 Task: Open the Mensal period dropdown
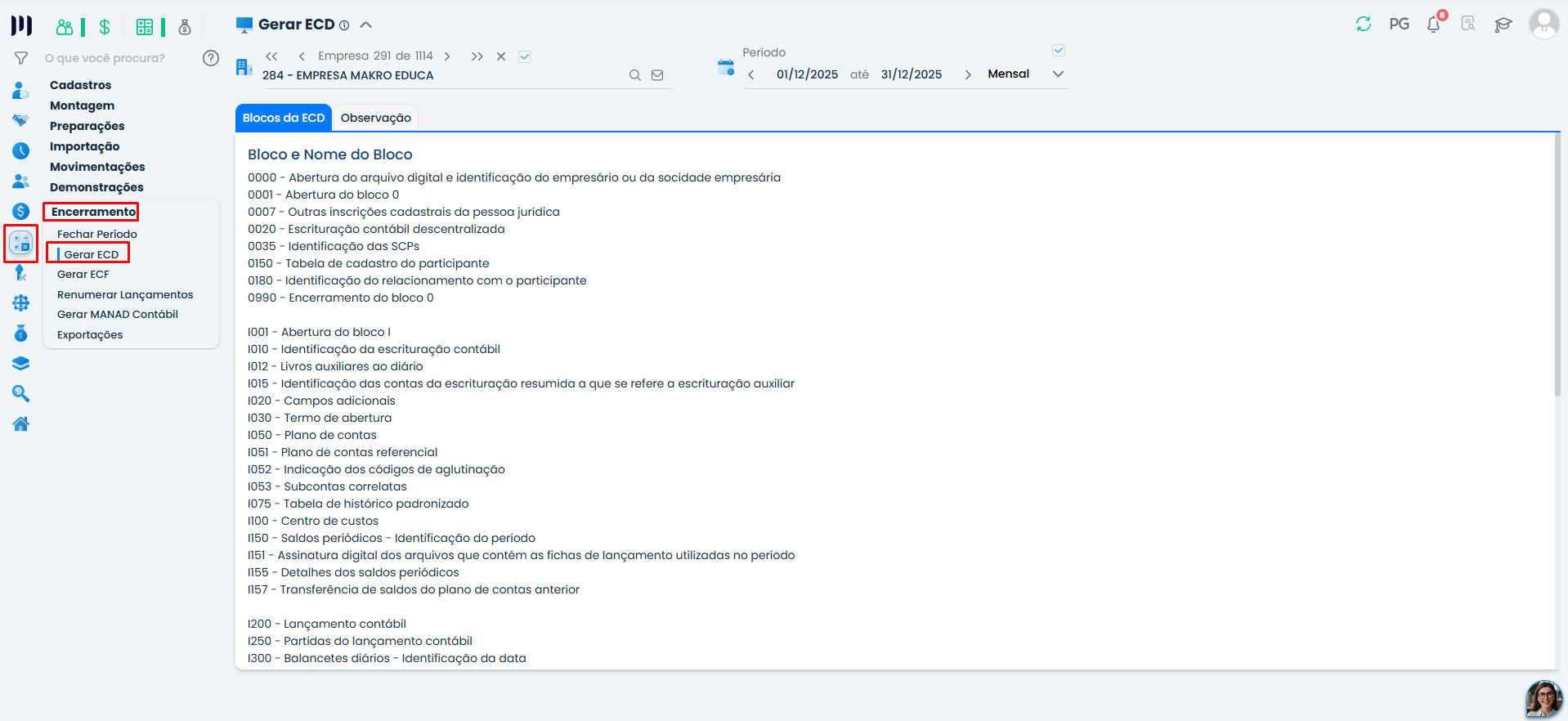[x=1025, y=74]
